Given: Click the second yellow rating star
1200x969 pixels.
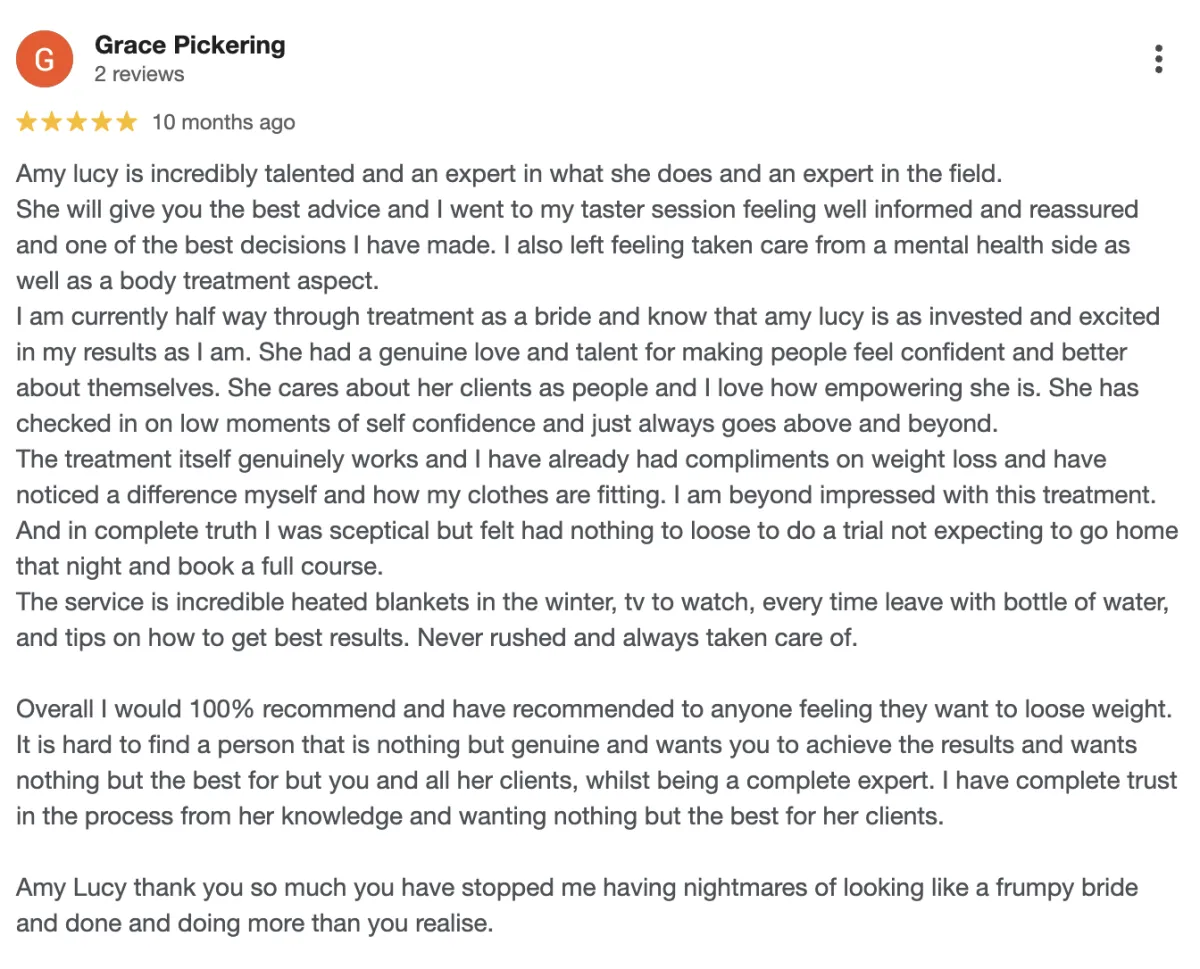Looking at the screenshot, I should [52, 122].
